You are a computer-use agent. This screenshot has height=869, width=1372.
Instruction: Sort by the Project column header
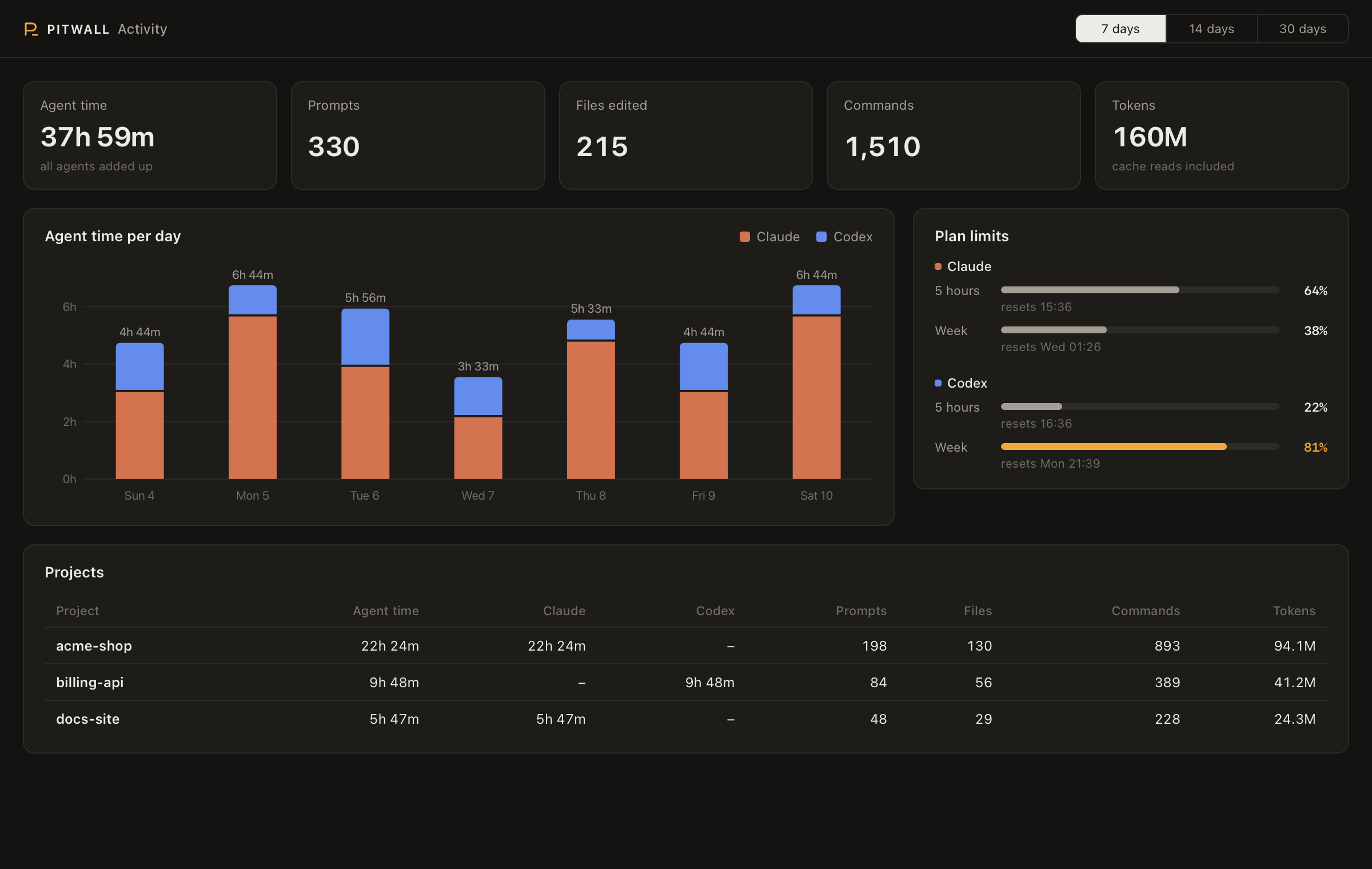click(x=78, y=611)
